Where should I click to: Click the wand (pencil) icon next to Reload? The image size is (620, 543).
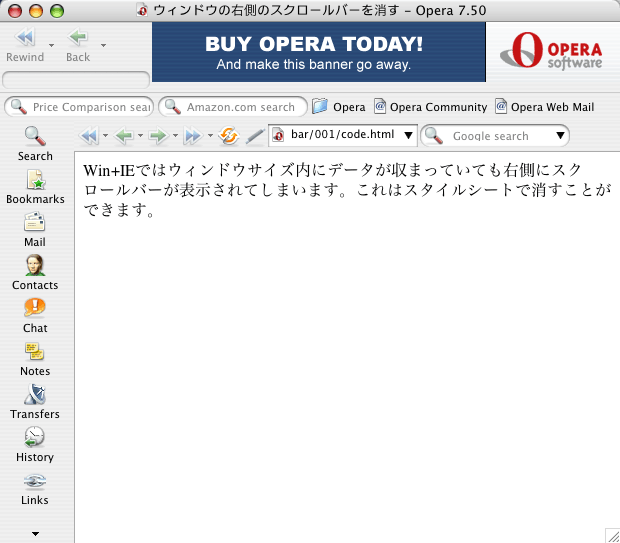[255, 136]
